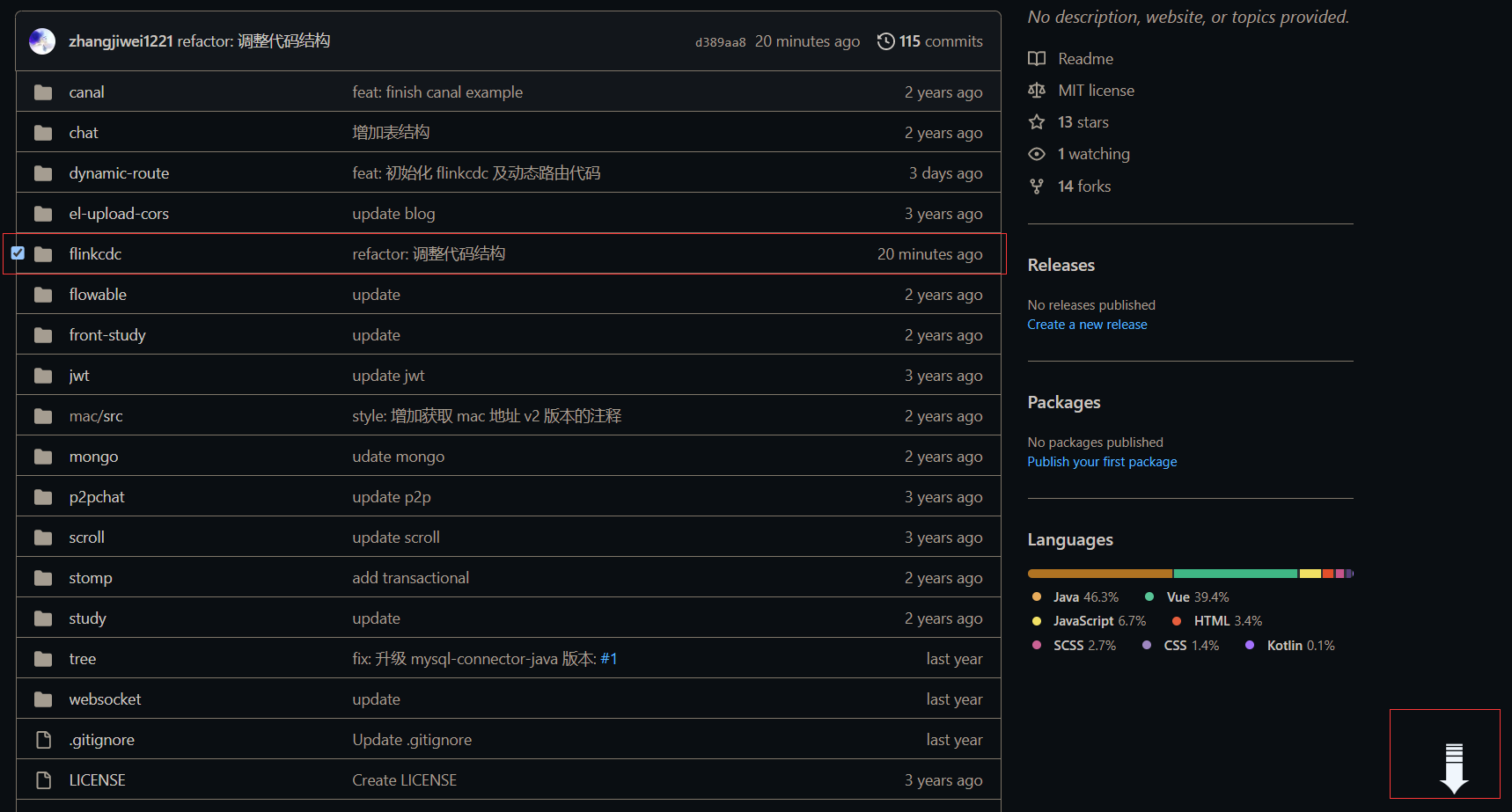Click Create a new release
1512x812 pixels.
point(1087,325)
